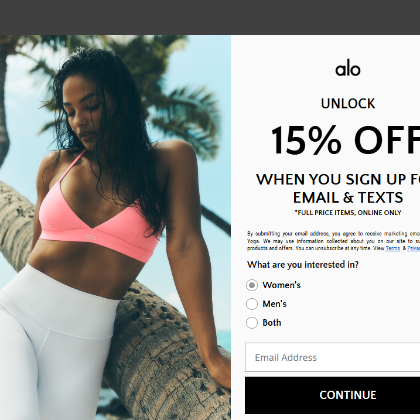
Task: Click the EMAIL & TEXTS heading
Action: pos(348,197)
